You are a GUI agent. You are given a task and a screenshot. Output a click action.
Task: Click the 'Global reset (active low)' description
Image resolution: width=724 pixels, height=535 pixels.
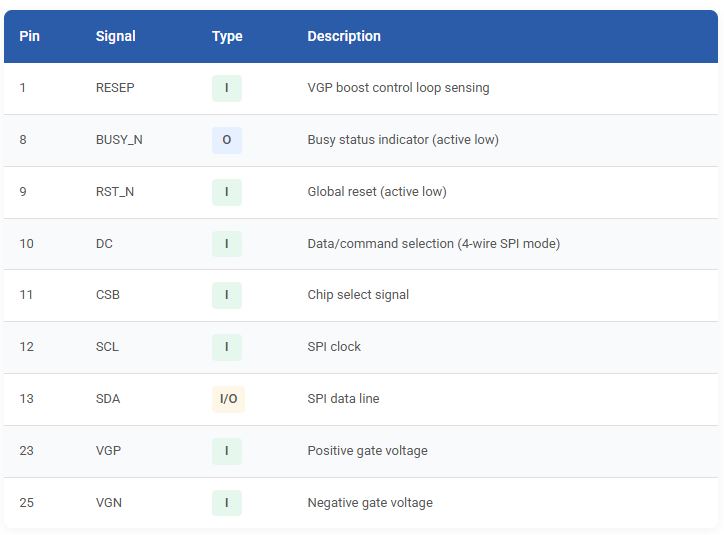click(x=377, y=192)
